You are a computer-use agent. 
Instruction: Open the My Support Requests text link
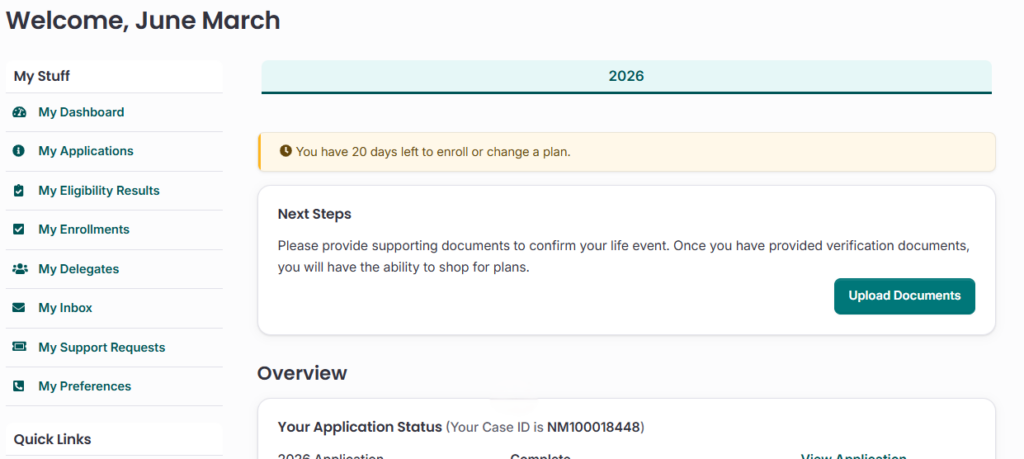point(102,347)
